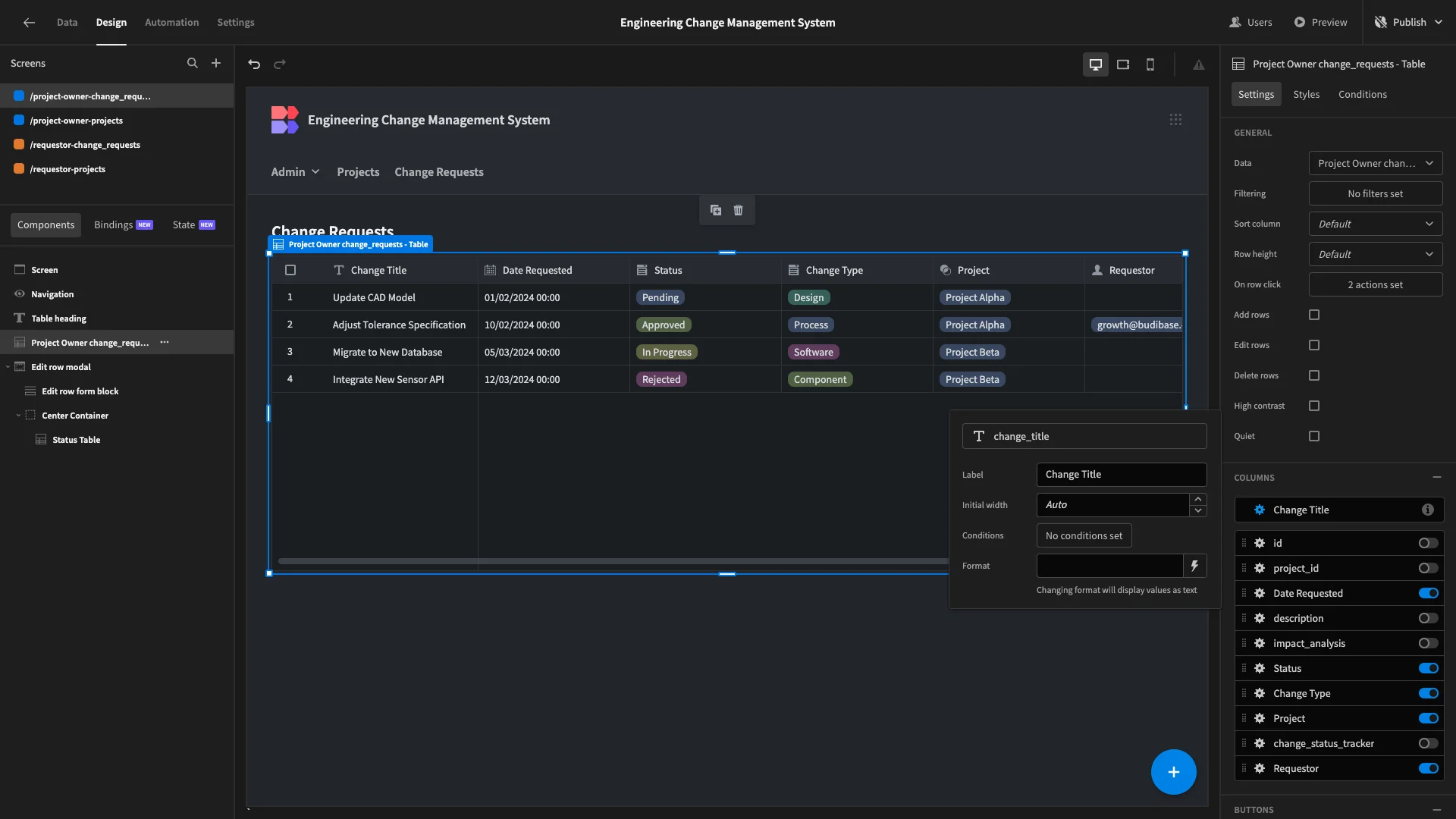Switch to desktop preview mode
Screen dimensions: 1456x819
pyautogui.click(x=1096, y=64)
